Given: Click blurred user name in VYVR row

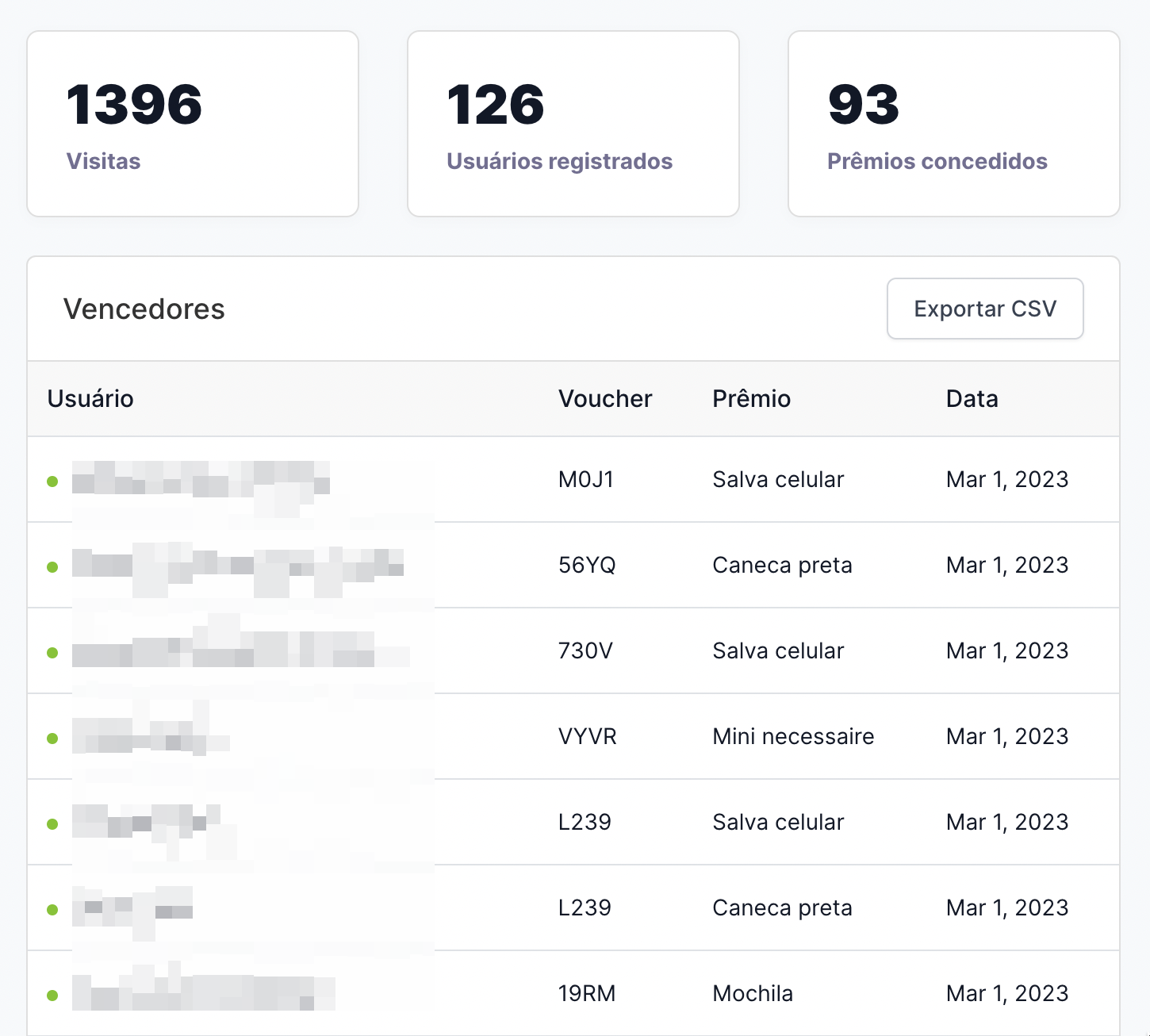Looking at the screenshot, I should coord(151,736).
